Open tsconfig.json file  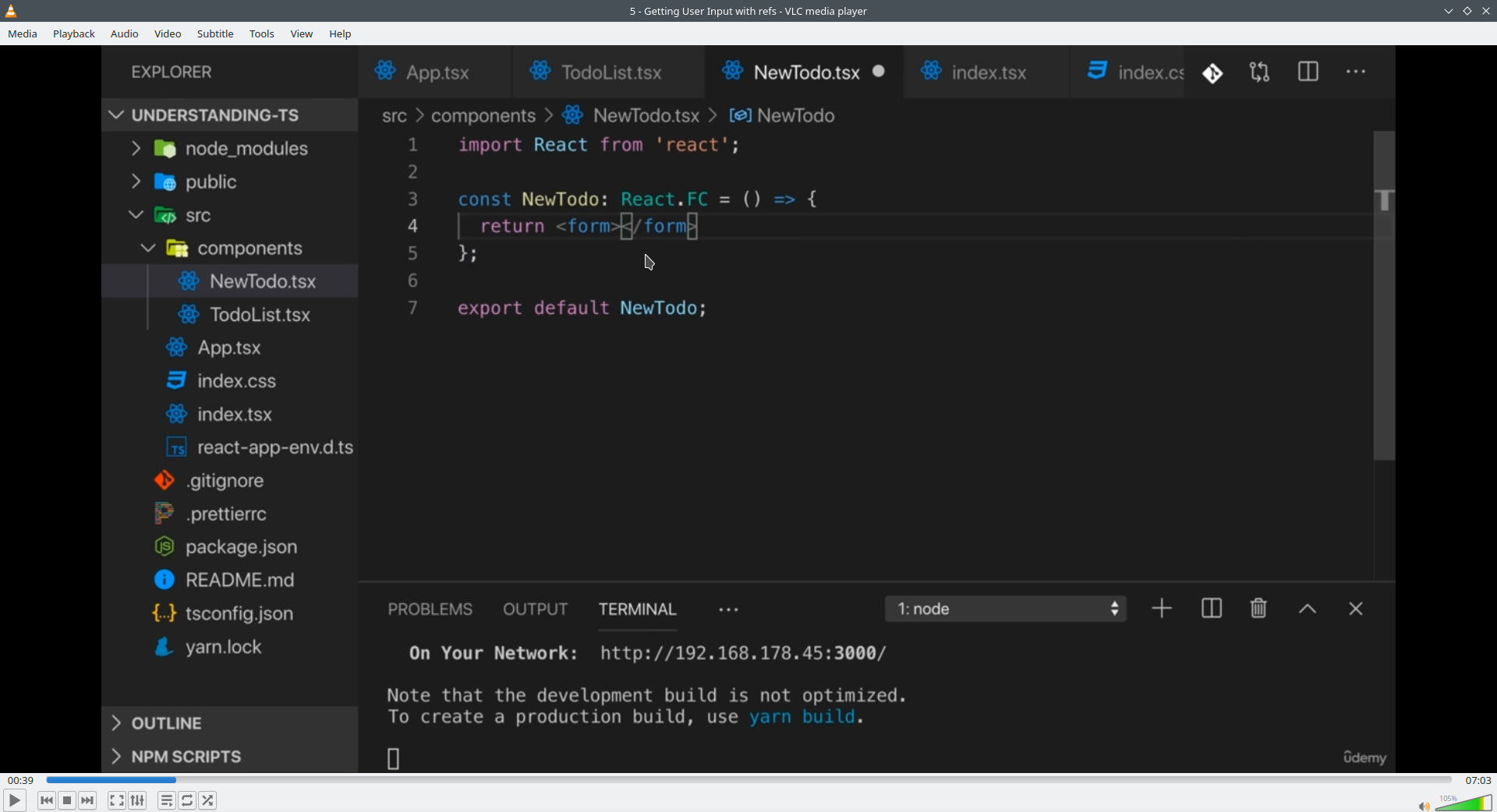click(230, 614)
